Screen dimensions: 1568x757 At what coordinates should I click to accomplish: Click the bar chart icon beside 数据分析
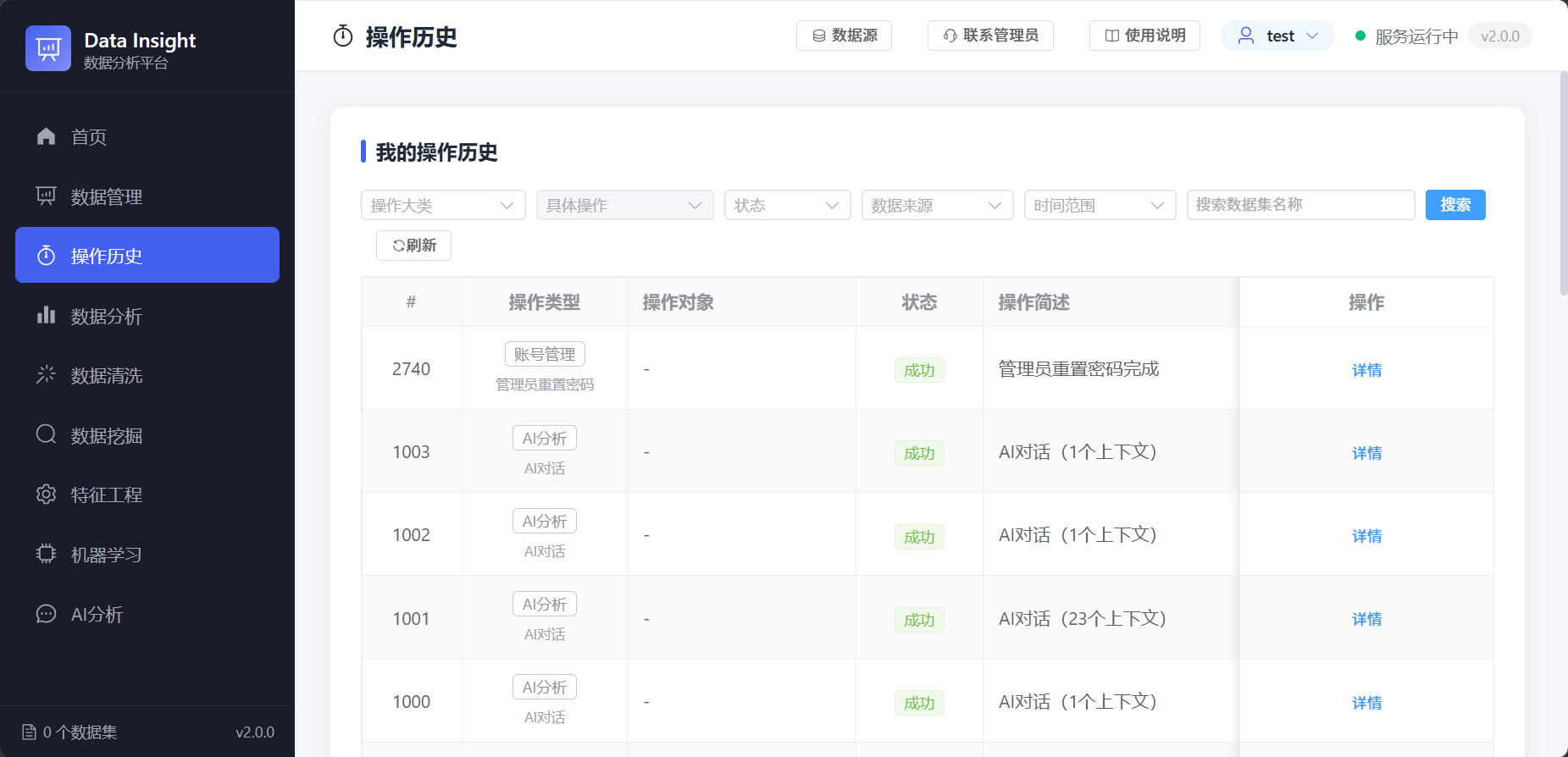tap(47, 315)
